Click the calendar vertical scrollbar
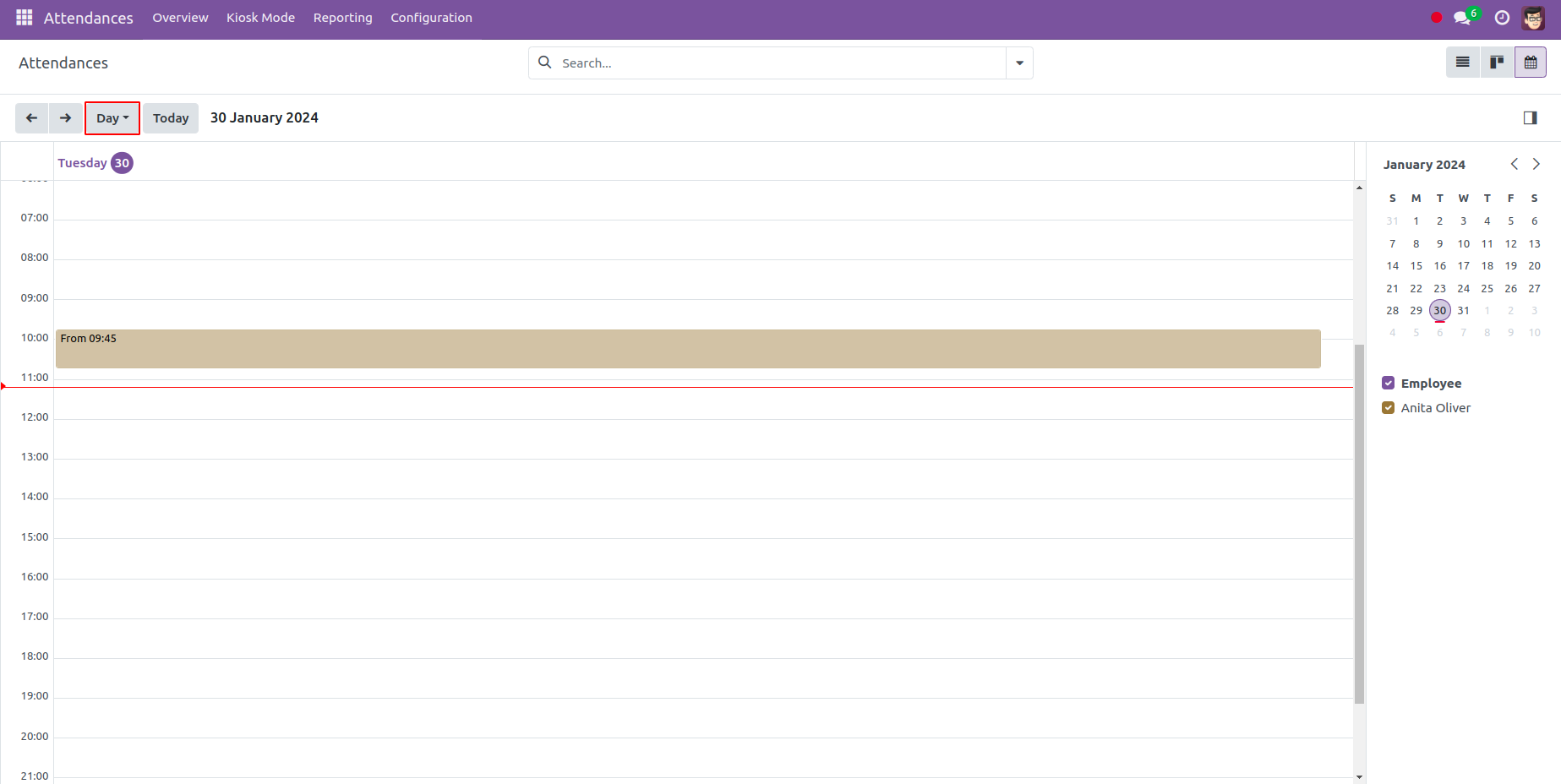The width and height of the screenshot is (1561, 784). (x=1359, y=524)
